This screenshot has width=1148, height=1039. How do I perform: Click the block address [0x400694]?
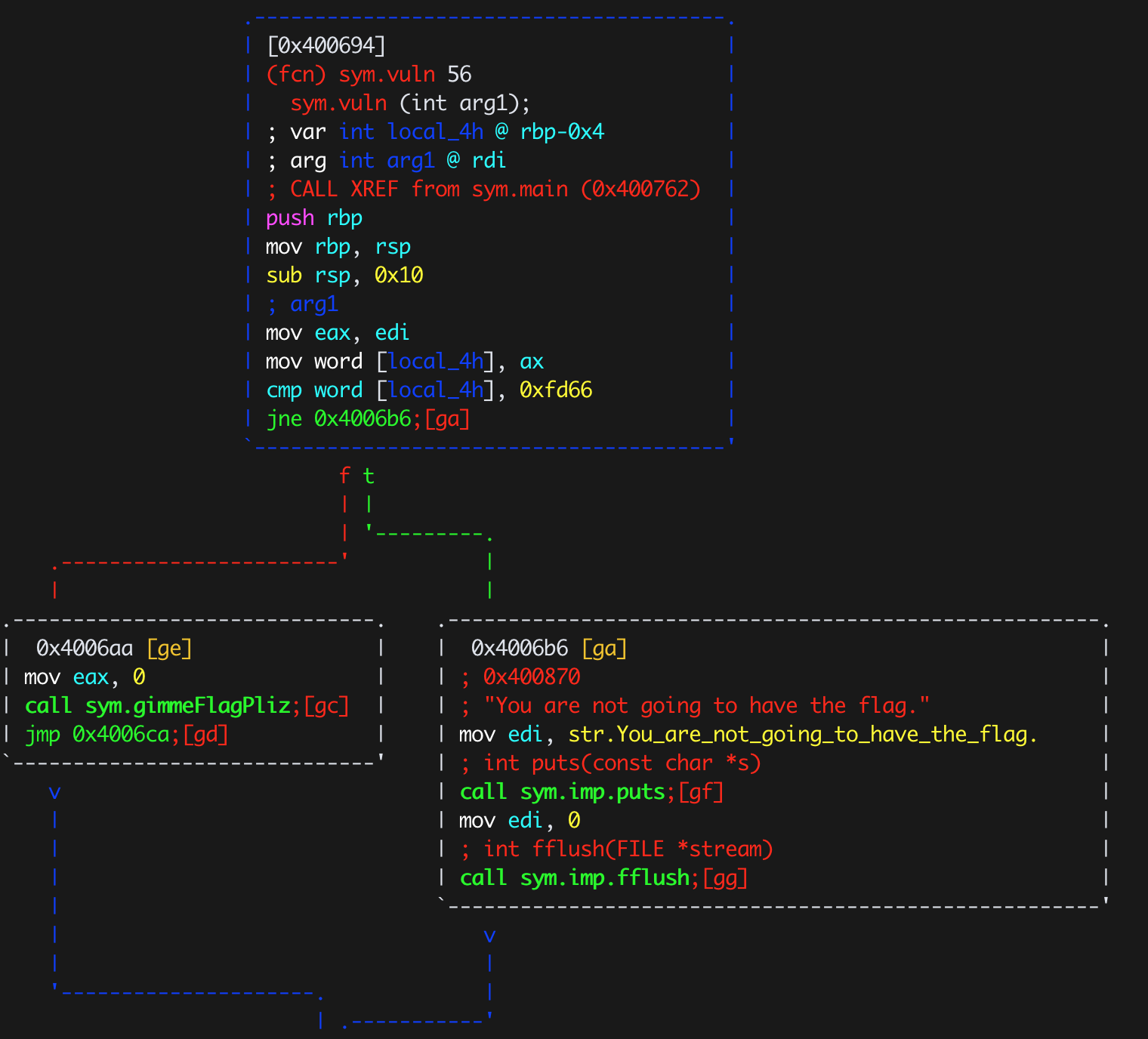(326, 45)
